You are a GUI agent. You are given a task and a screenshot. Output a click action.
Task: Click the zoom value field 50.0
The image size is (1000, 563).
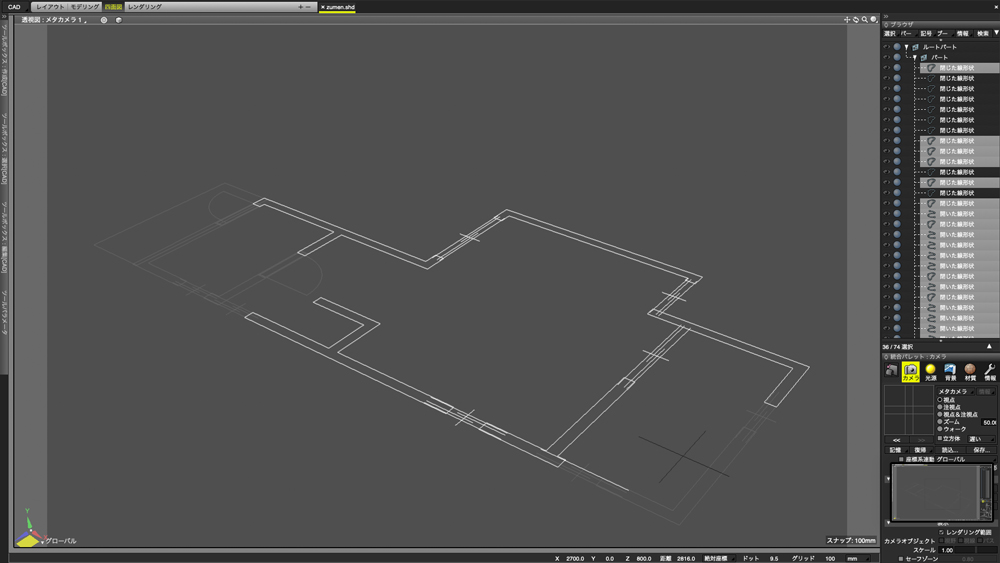[989, 422]
